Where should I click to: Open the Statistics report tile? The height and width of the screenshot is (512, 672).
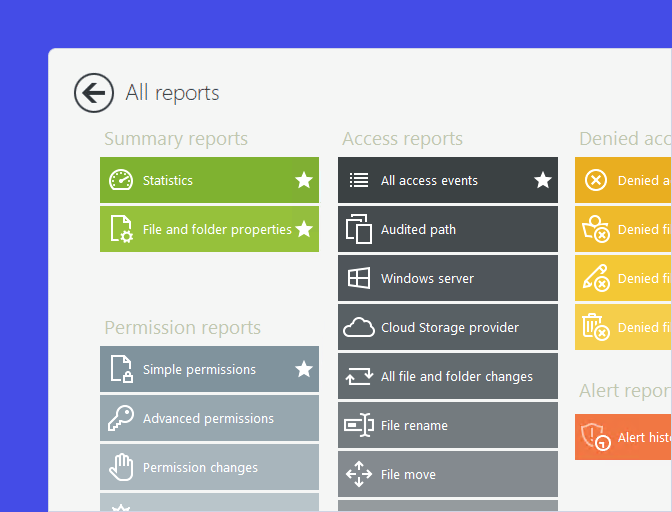(200, 181)
